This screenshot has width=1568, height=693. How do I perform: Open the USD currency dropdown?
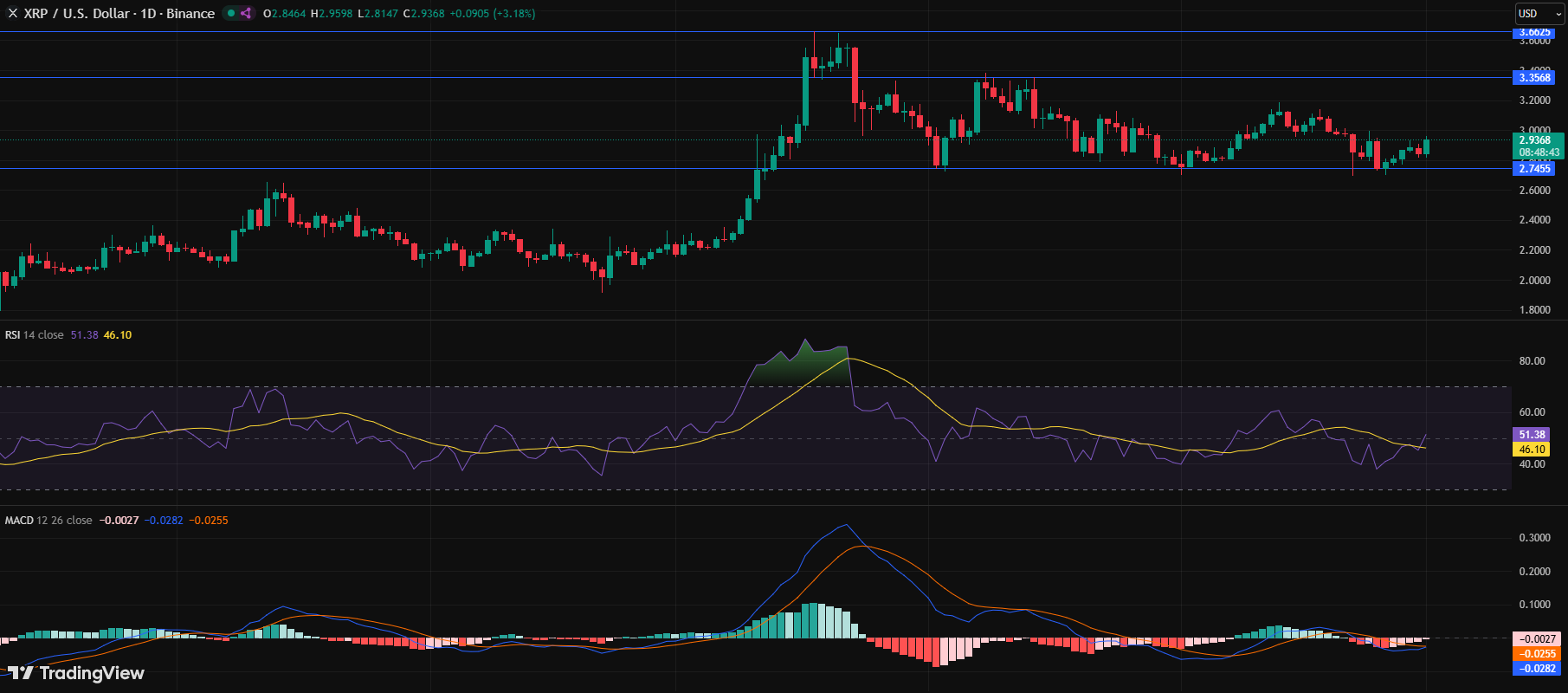point(1539,14)
